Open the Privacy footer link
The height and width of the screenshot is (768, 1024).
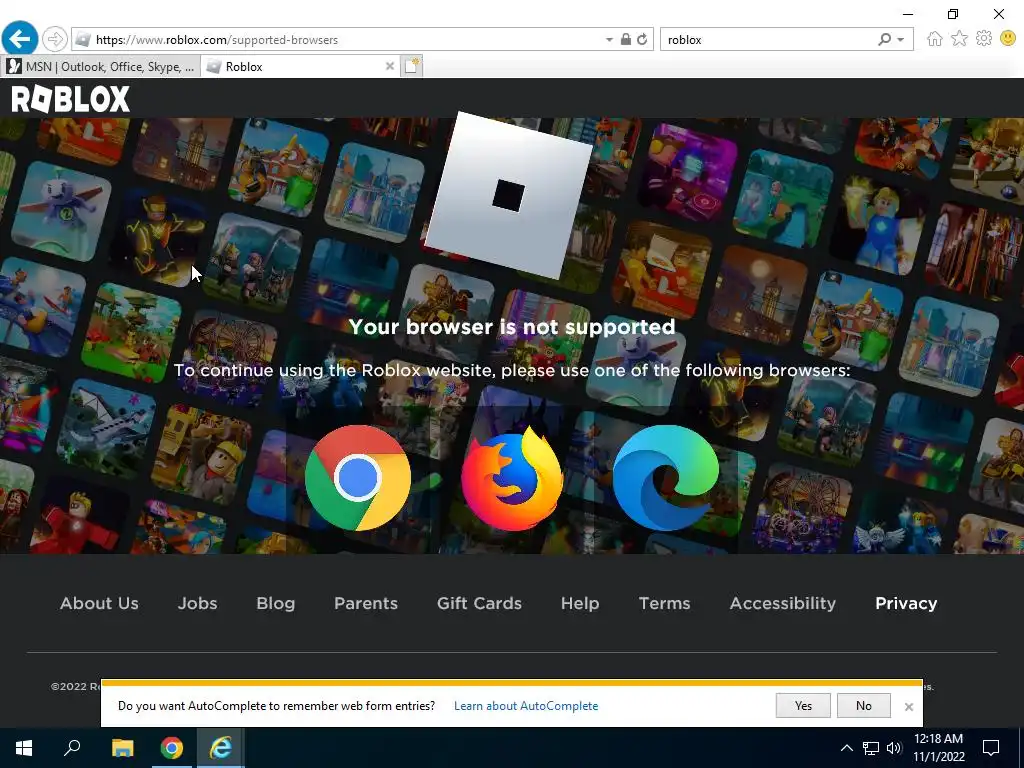pos(906,603)
